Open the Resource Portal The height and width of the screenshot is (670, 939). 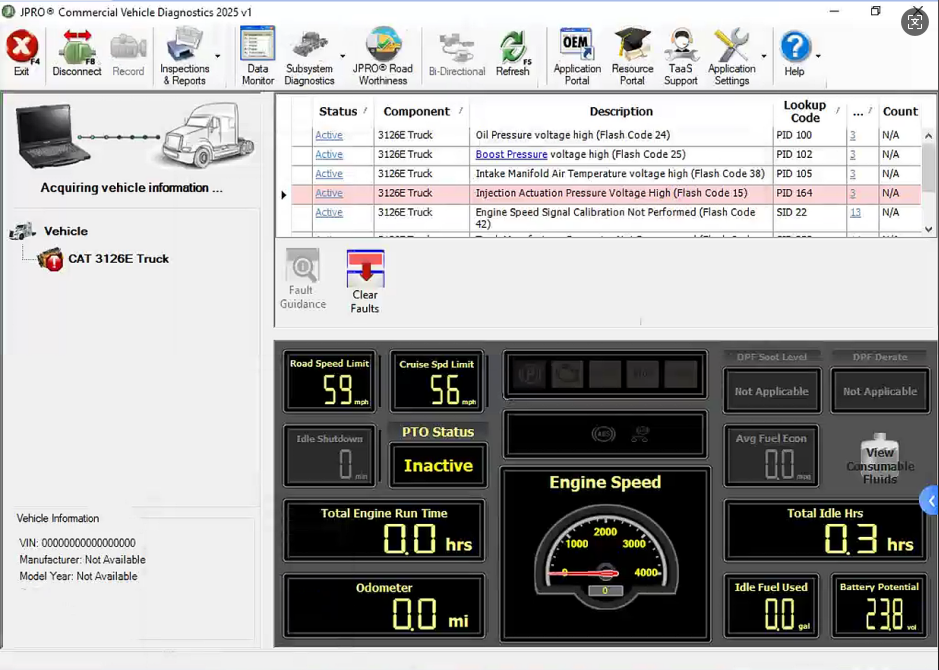click(632, 56)
